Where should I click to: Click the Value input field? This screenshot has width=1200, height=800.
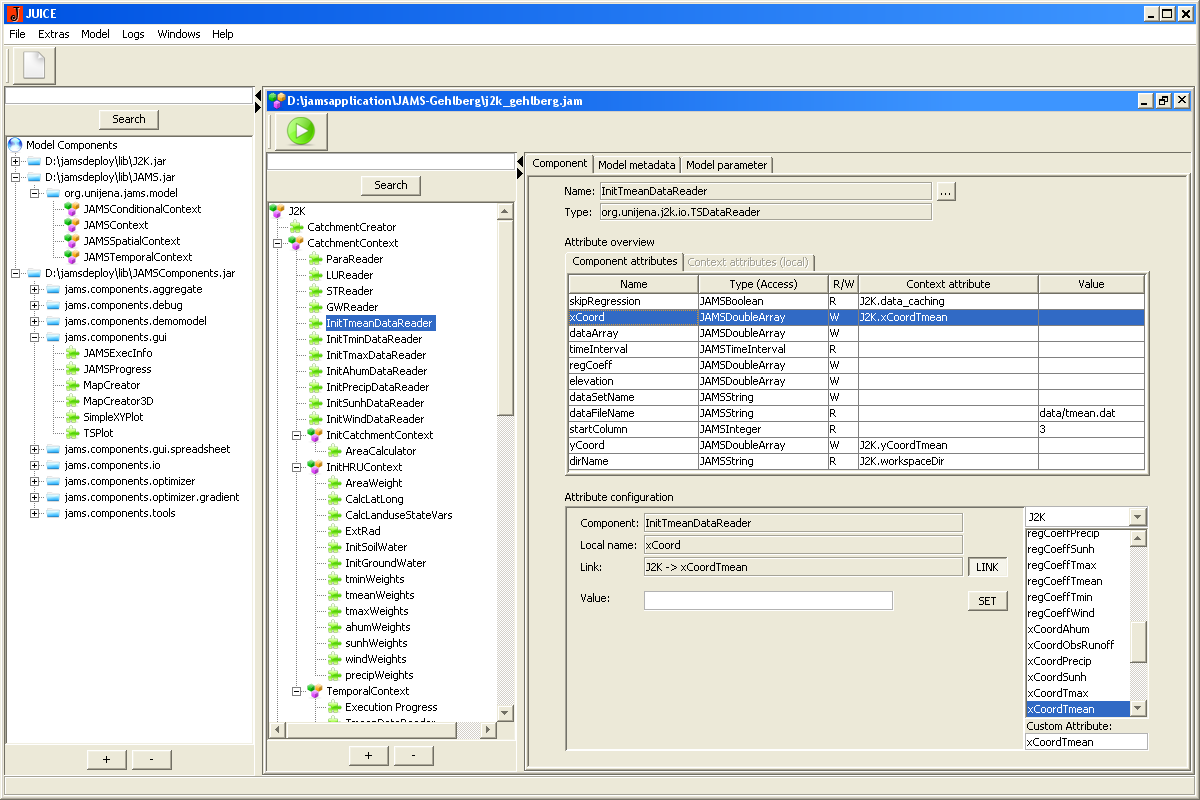[767, 600]
